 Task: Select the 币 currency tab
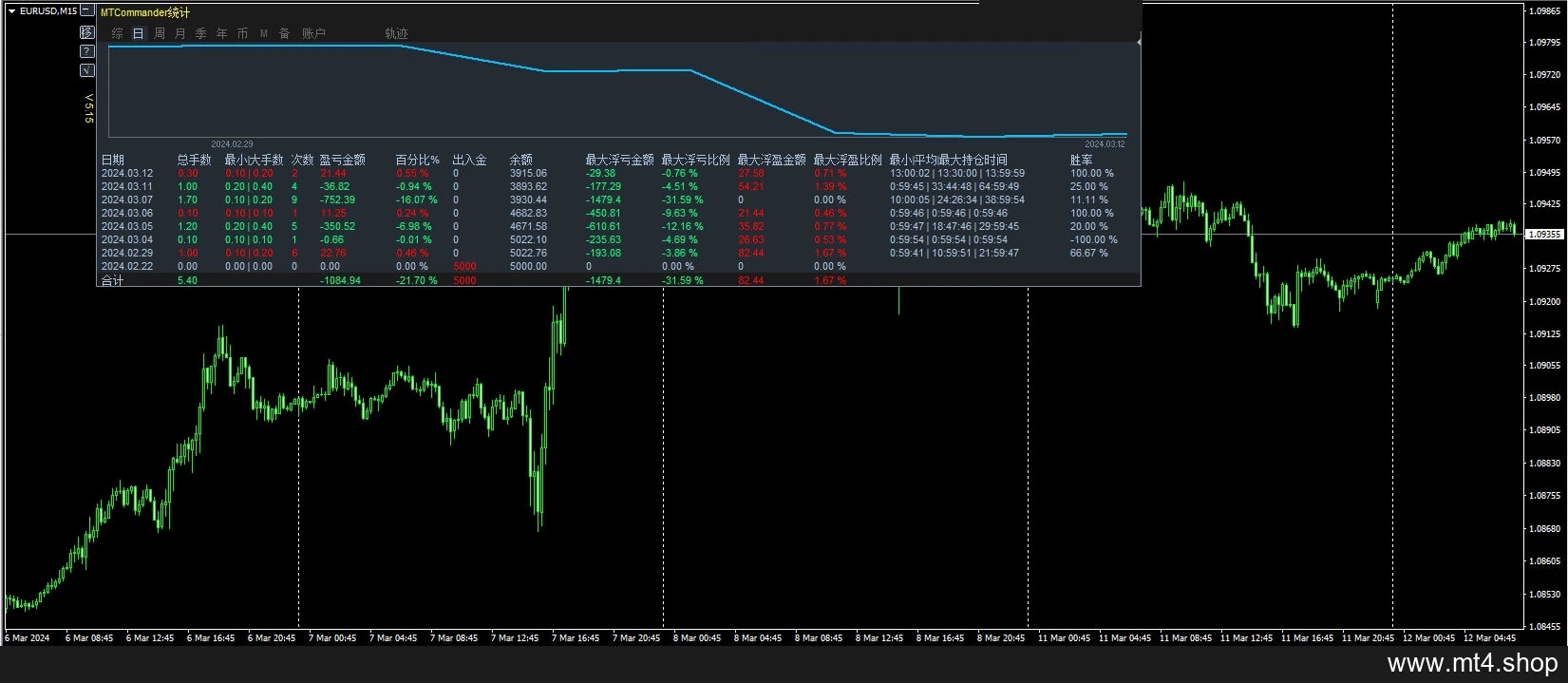click(243, 33)
